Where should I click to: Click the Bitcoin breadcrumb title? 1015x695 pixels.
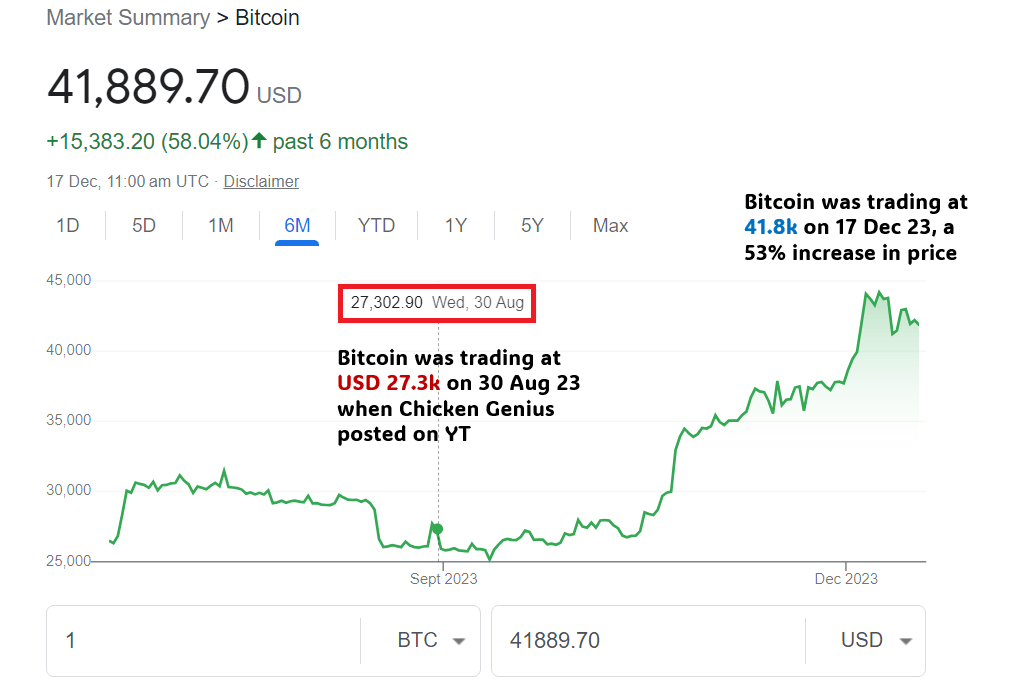(x=267, y=18)
